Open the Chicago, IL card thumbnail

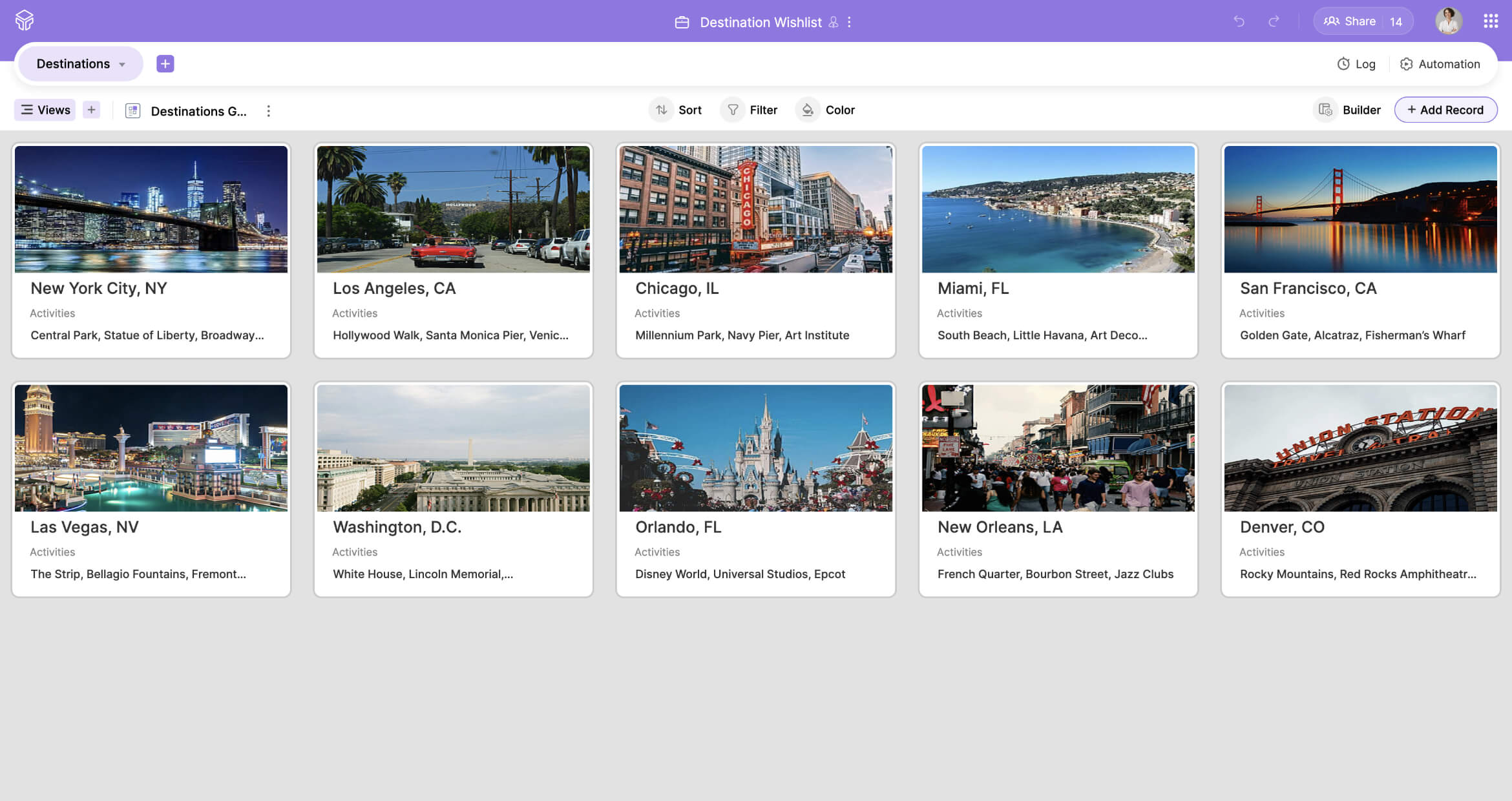[755, 209]
